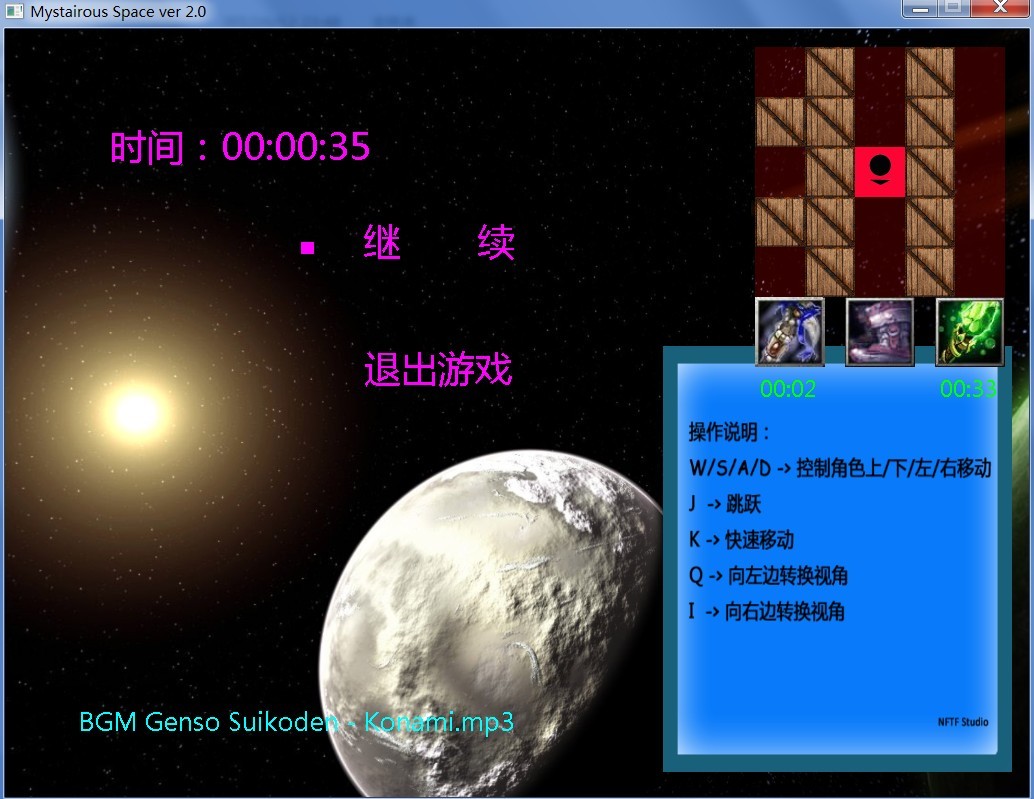Image resolution: width=1034 pixels, height=799 pixels.
Task: Click the green 00:02 cooldown timer
Action: 788,389
